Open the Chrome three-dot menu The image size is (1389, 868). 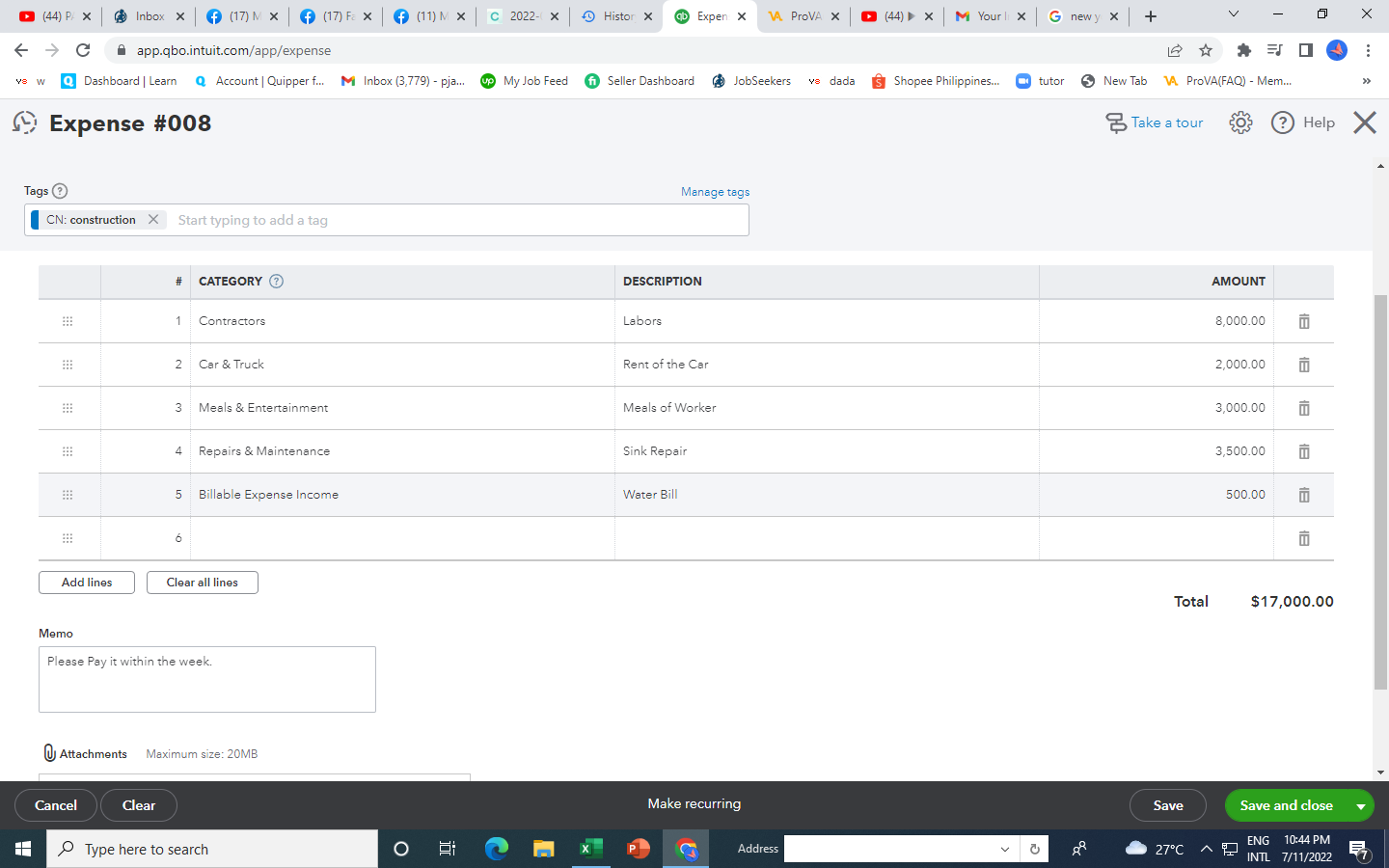(x=1368, y=50)
